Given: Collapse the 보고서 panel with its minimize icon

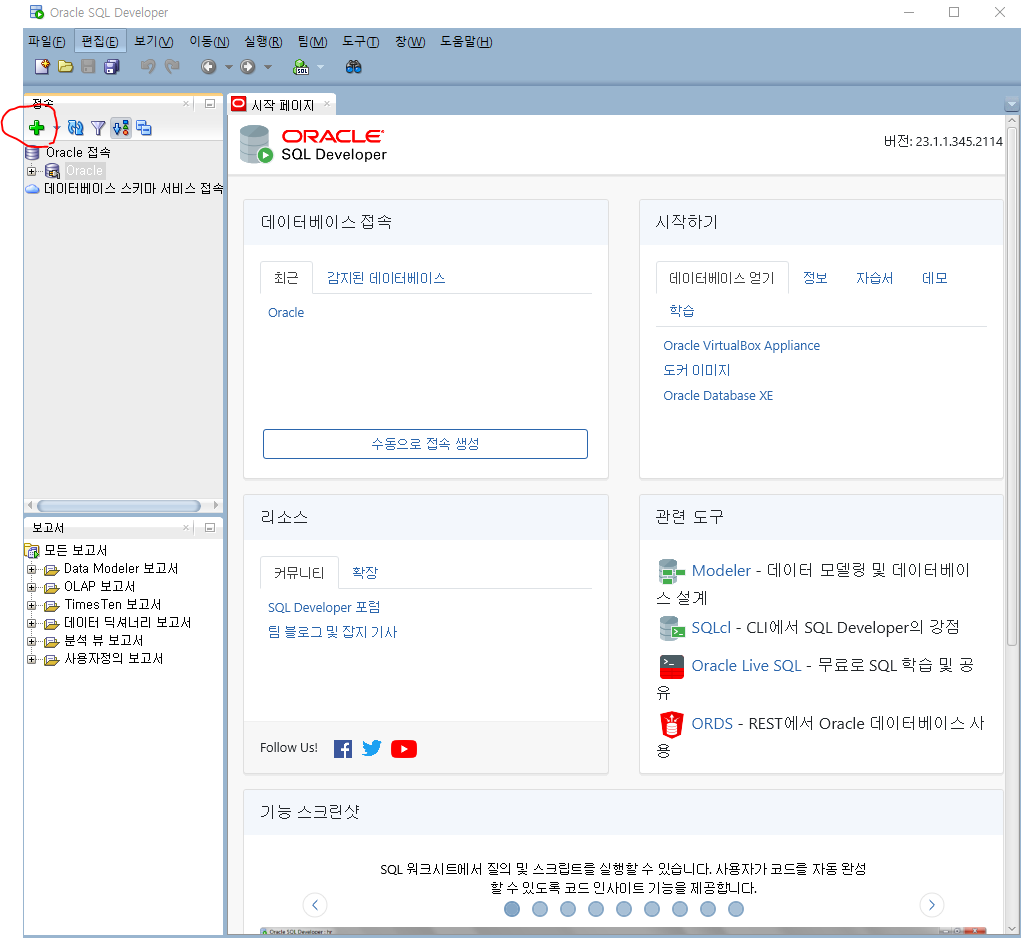Looking at the screenshot, I should pyautogui.click(x=208, y=527).
